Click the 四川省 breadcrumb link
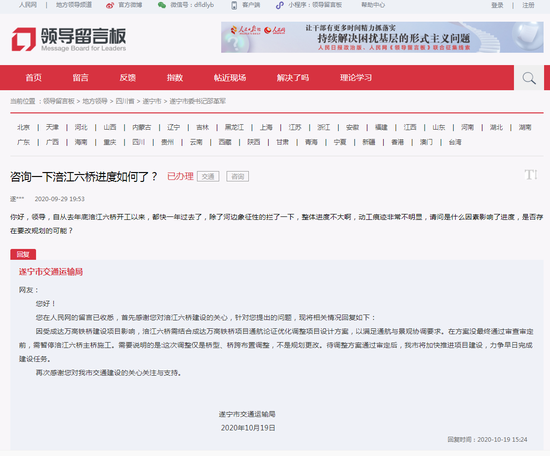550x456 pixels. click(x=125, y=101)
